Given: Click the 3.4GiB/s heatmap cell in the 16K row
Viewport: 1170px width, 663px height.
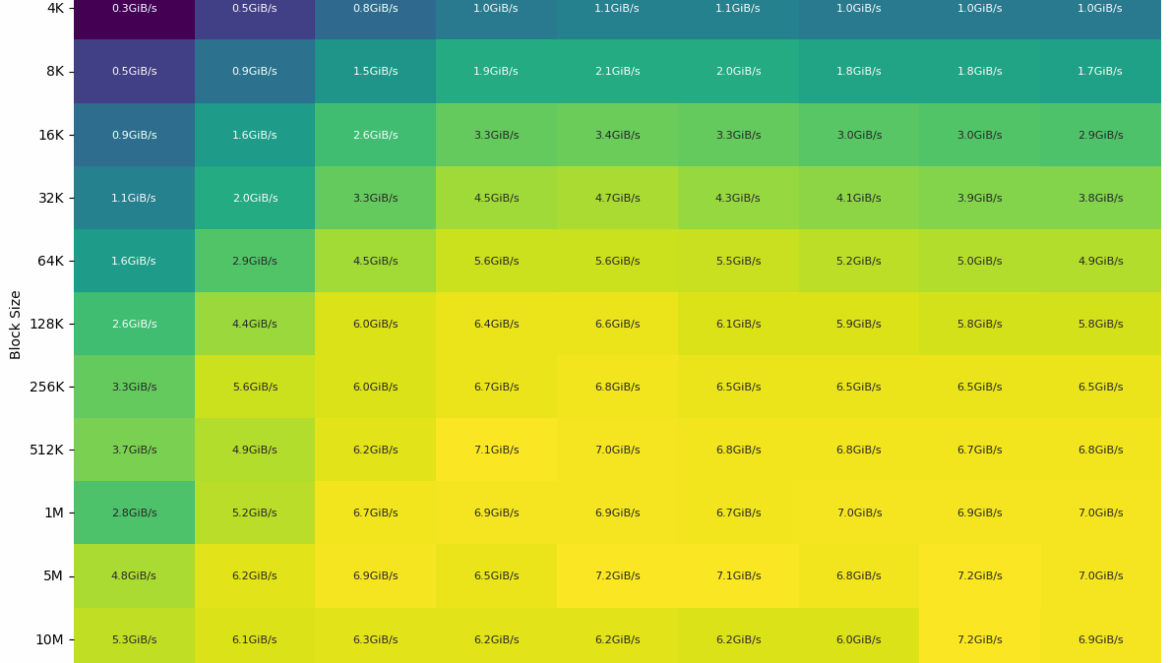Looking at the screenshot, I should click(x=617, y=135).
